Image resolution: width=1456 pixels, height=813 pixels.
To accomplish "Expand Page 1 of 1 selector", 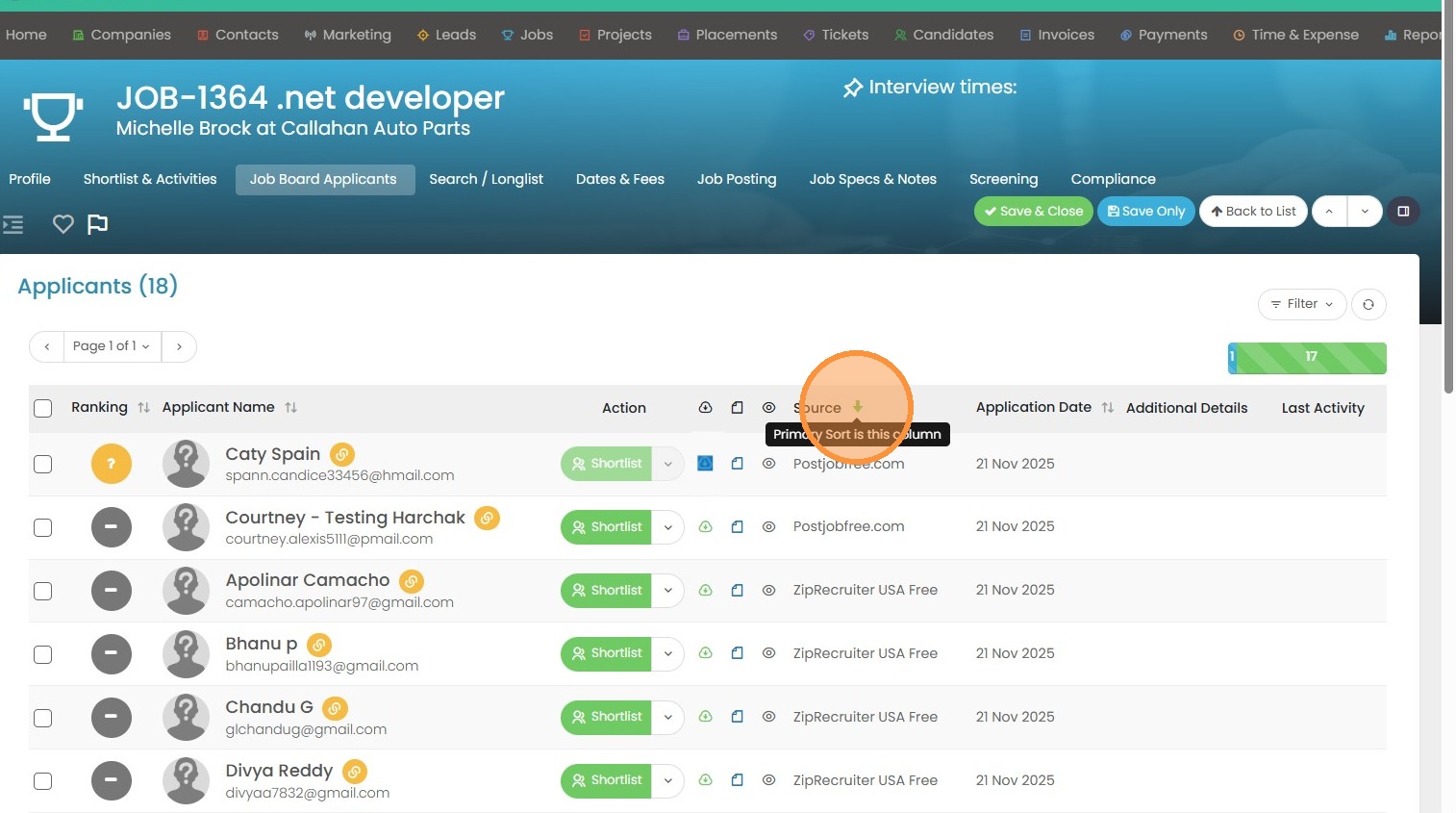I will pos(112,346).
